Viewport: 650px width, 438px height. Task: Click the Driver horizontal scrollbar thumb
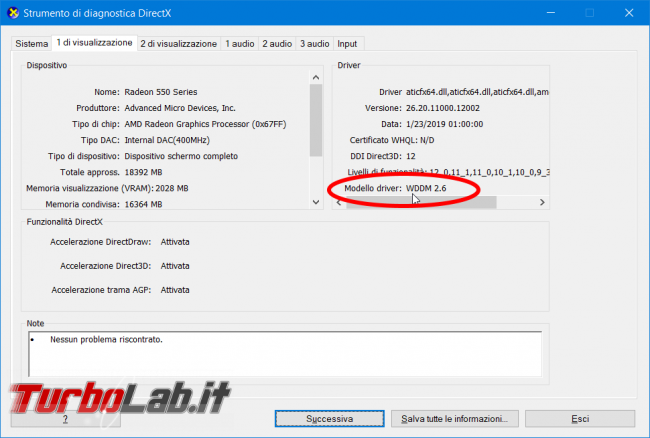click(421, 202)
